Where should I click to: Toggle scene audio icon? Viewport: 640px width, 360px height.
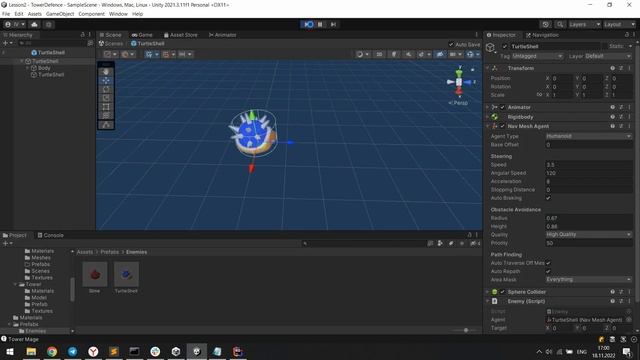click(408, 54)
